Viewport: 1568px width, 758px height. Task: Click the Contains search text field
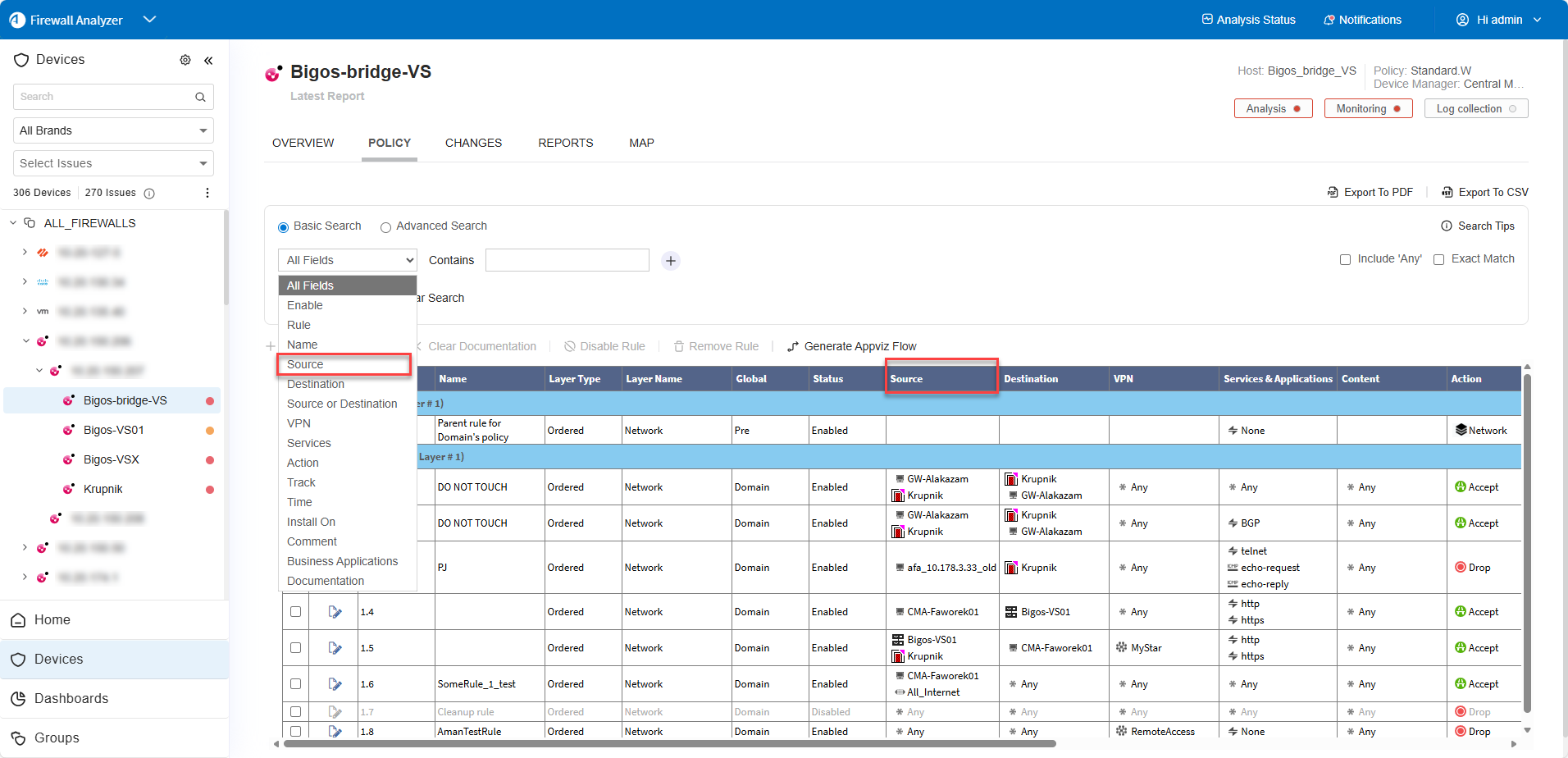point(567,260)
